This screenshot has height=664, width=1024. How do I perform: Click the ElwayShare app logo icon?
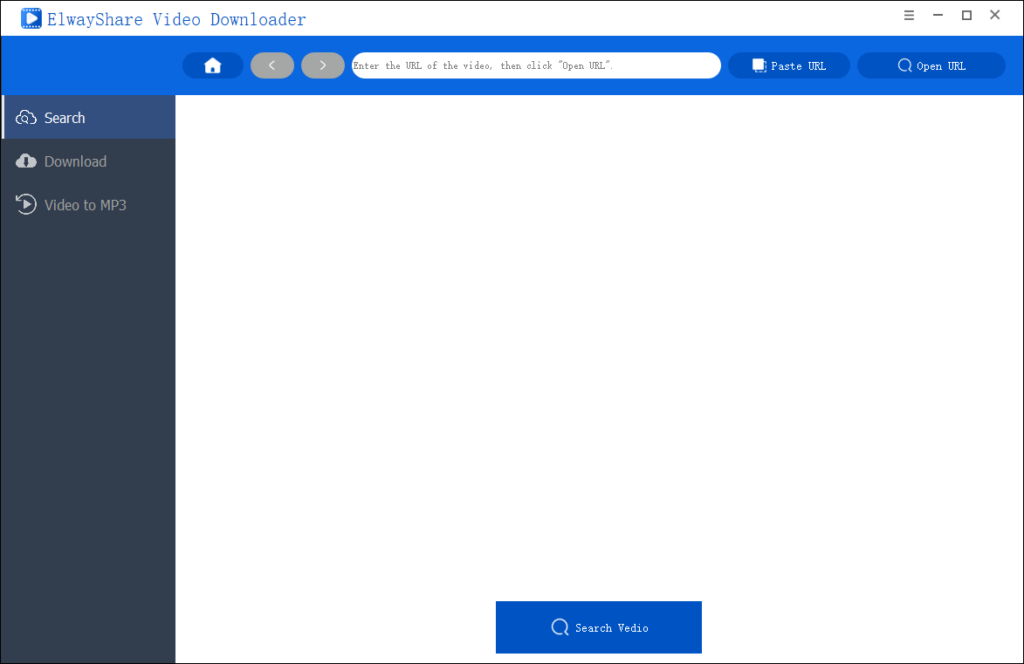click(31, 18)
